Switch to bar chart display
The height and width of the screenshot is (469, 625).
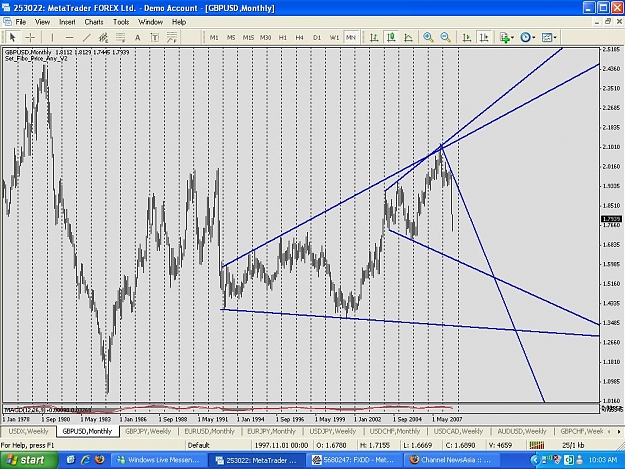[x=374, y=37]
